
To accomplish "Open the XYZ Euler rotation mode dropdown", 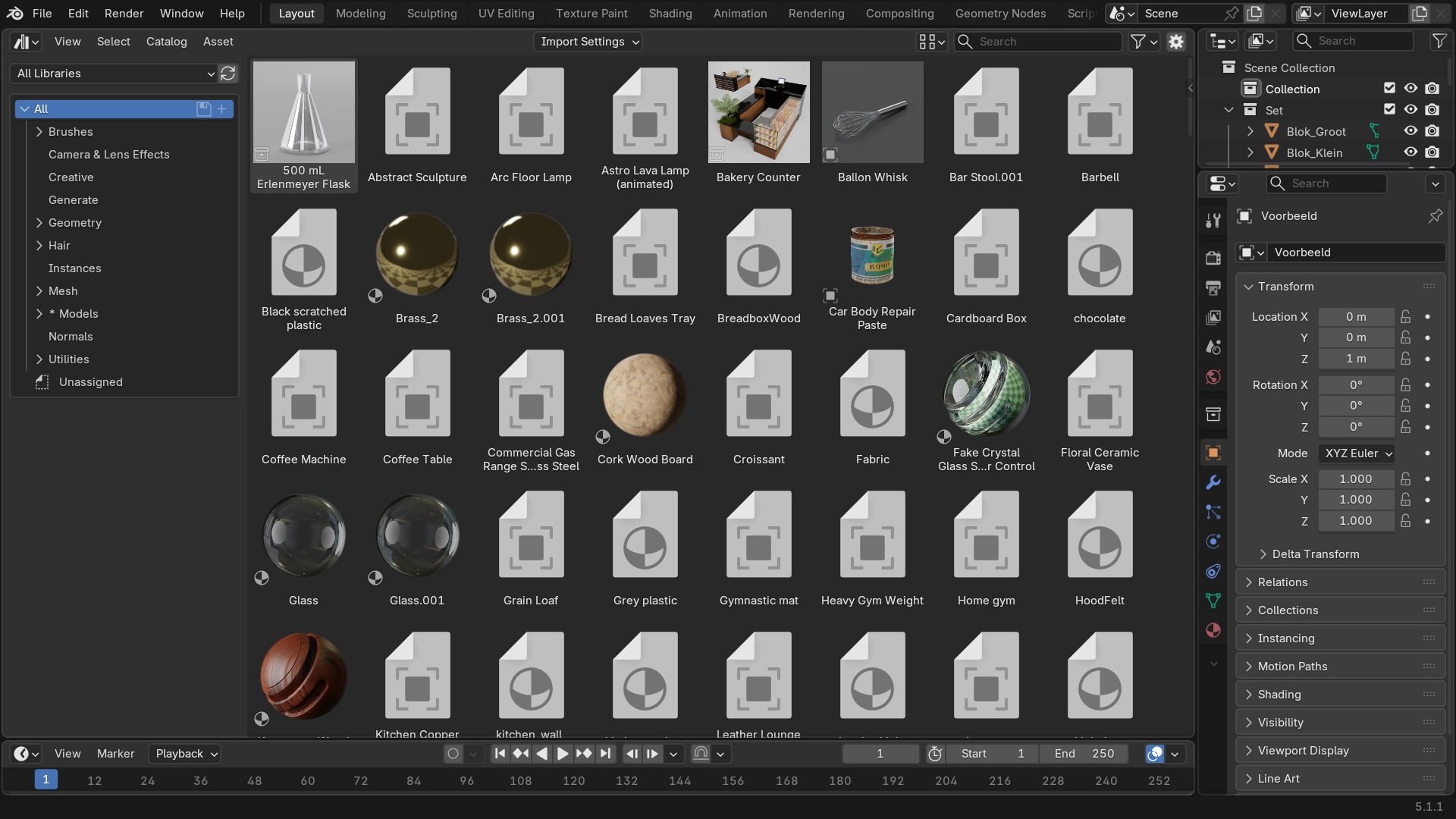I will pos(1357,453).
